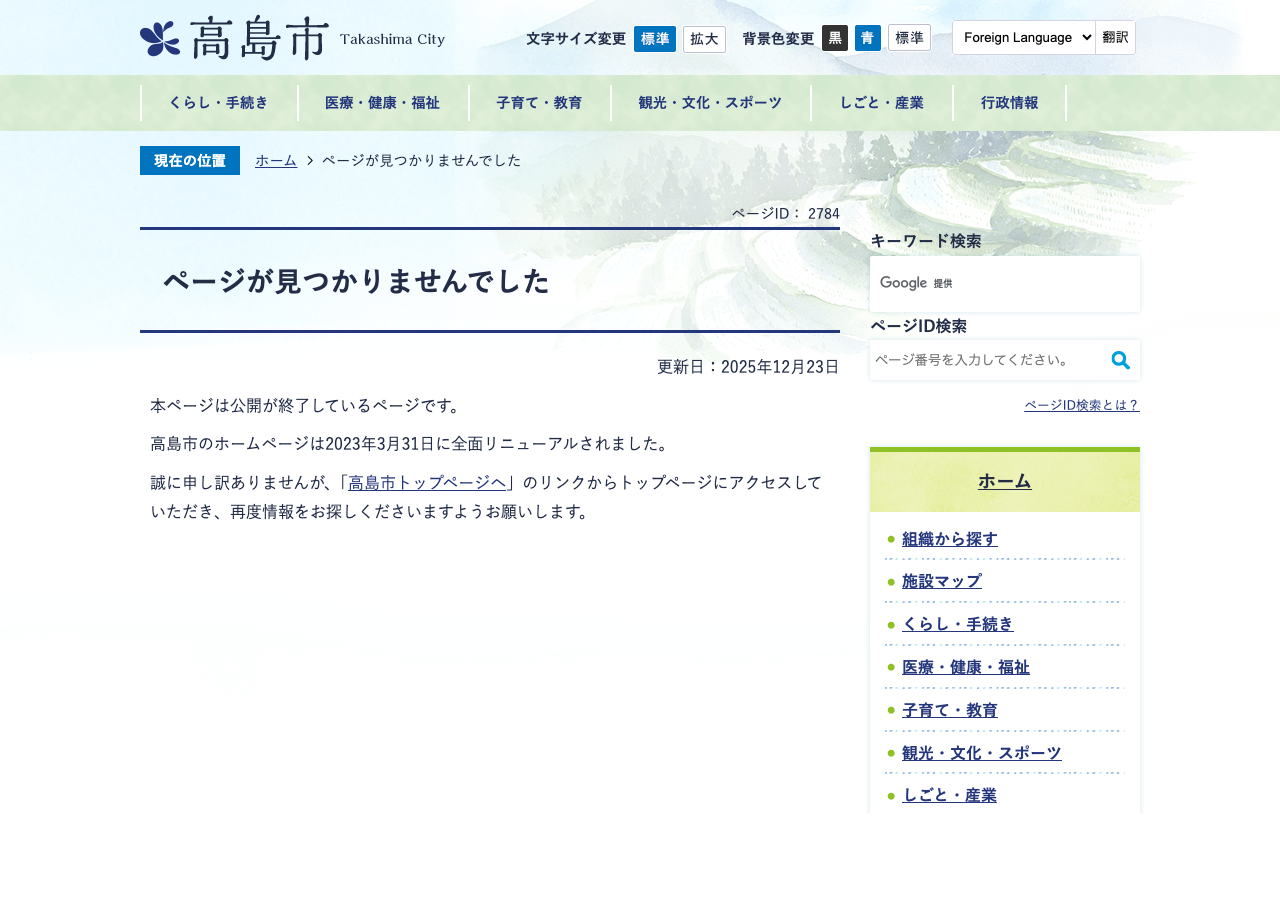Click the magnifier icon for page ID search
1280x900 pixels.
point(1121,360)
